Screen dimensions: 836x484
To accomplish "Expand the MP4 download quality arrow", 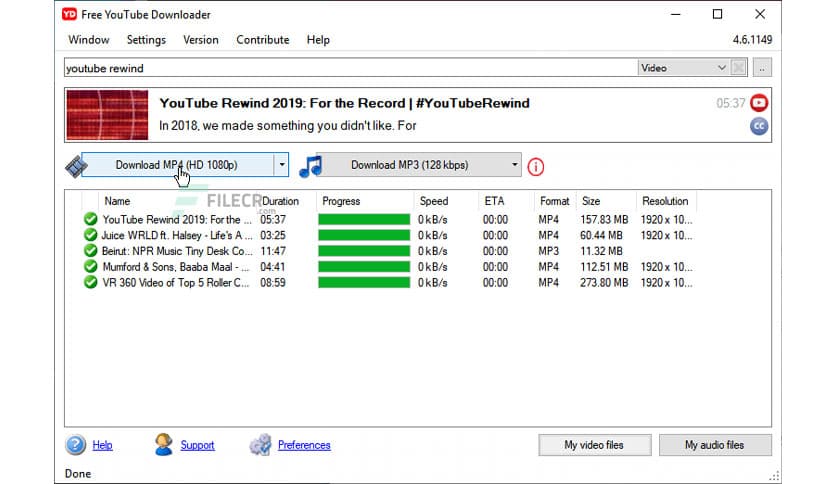I will coord(282,165).
